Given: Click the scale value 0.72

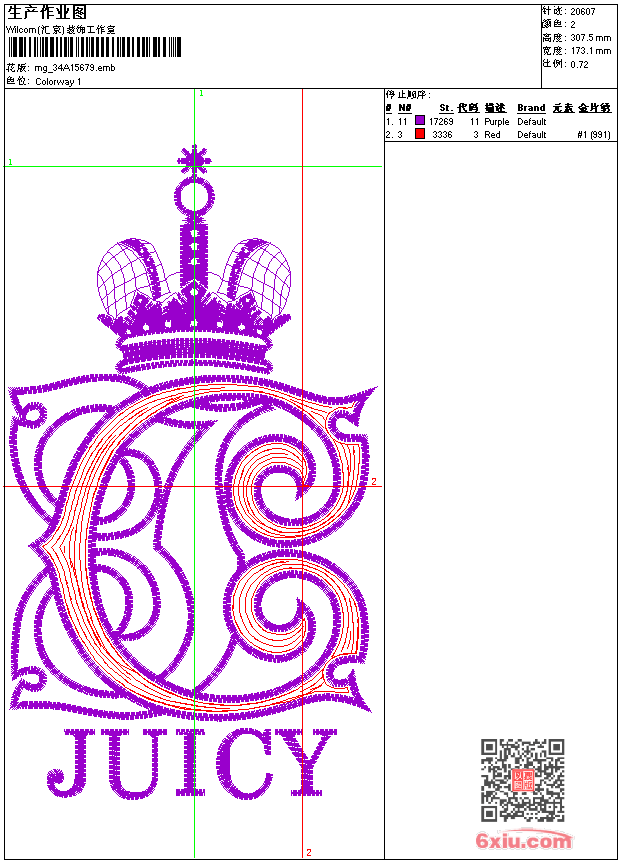Looking at the screenshot, I should [x=579, y=65].
